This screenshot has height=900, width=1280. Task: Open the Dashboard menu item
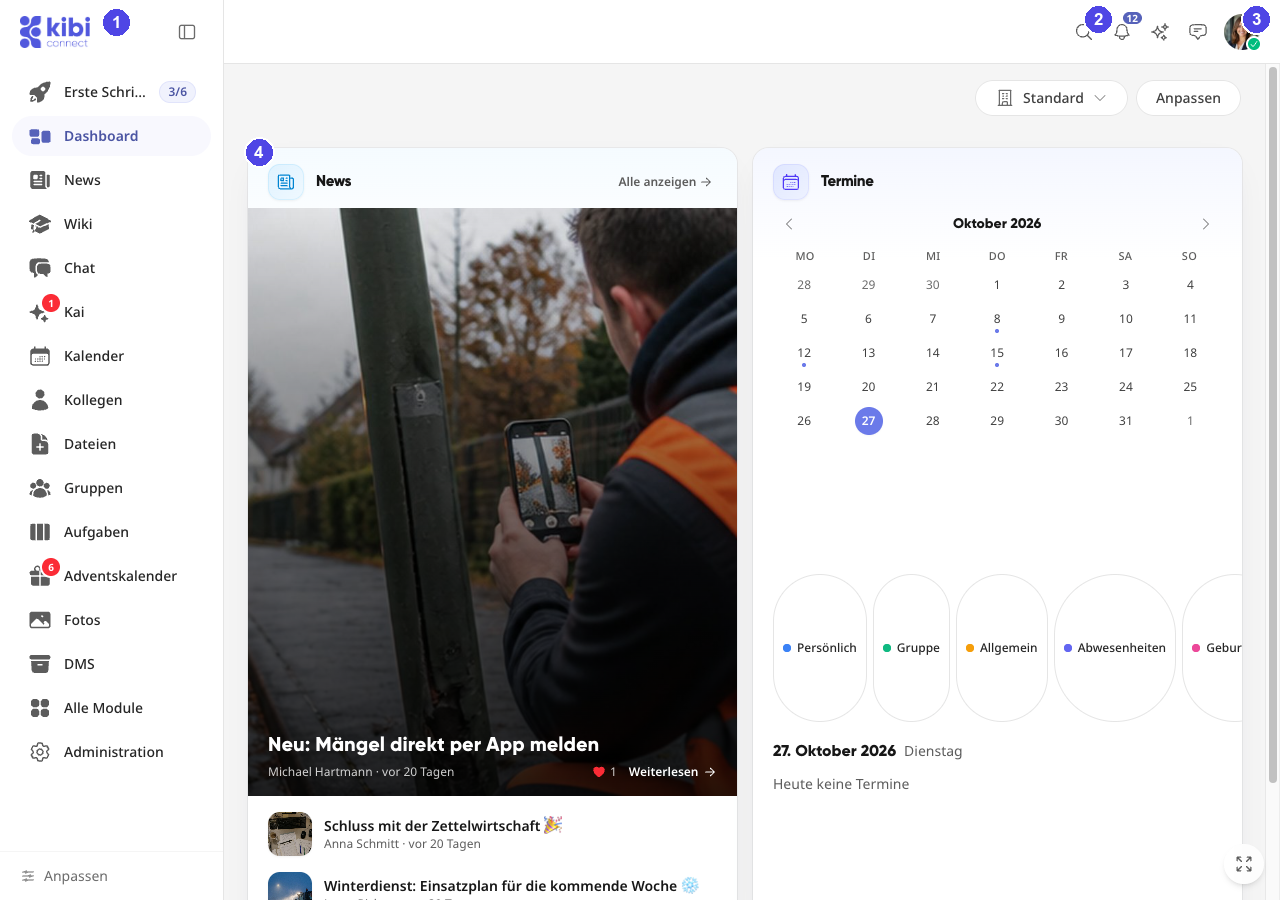(x=112, y=136)
